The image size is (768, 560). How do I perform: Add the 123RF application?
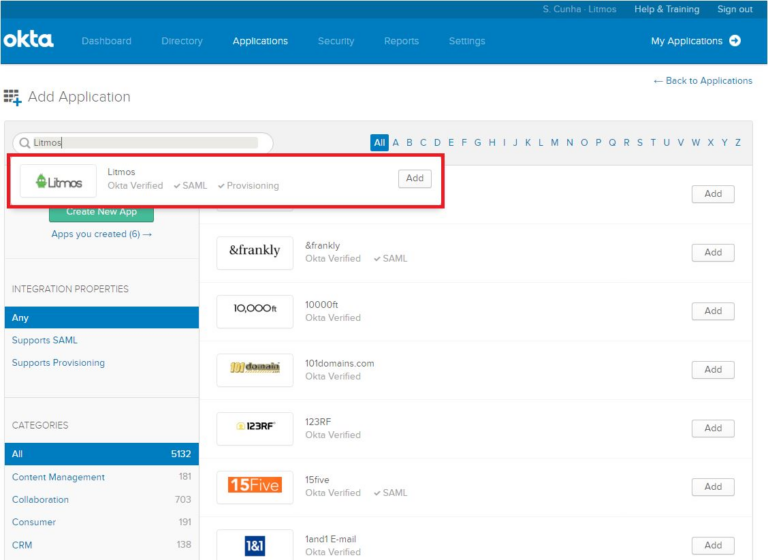click(x=713, y=428)
